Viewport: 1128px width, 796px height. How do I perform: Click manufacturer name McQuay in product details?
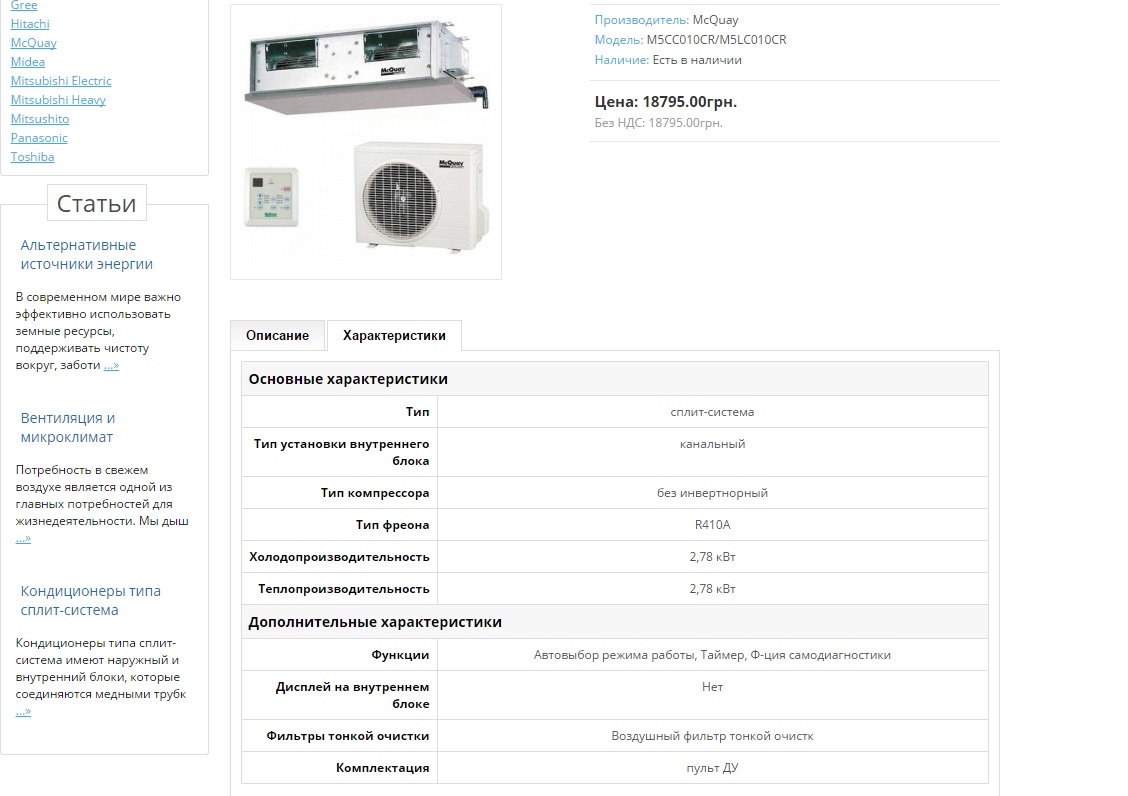point(715,20)
